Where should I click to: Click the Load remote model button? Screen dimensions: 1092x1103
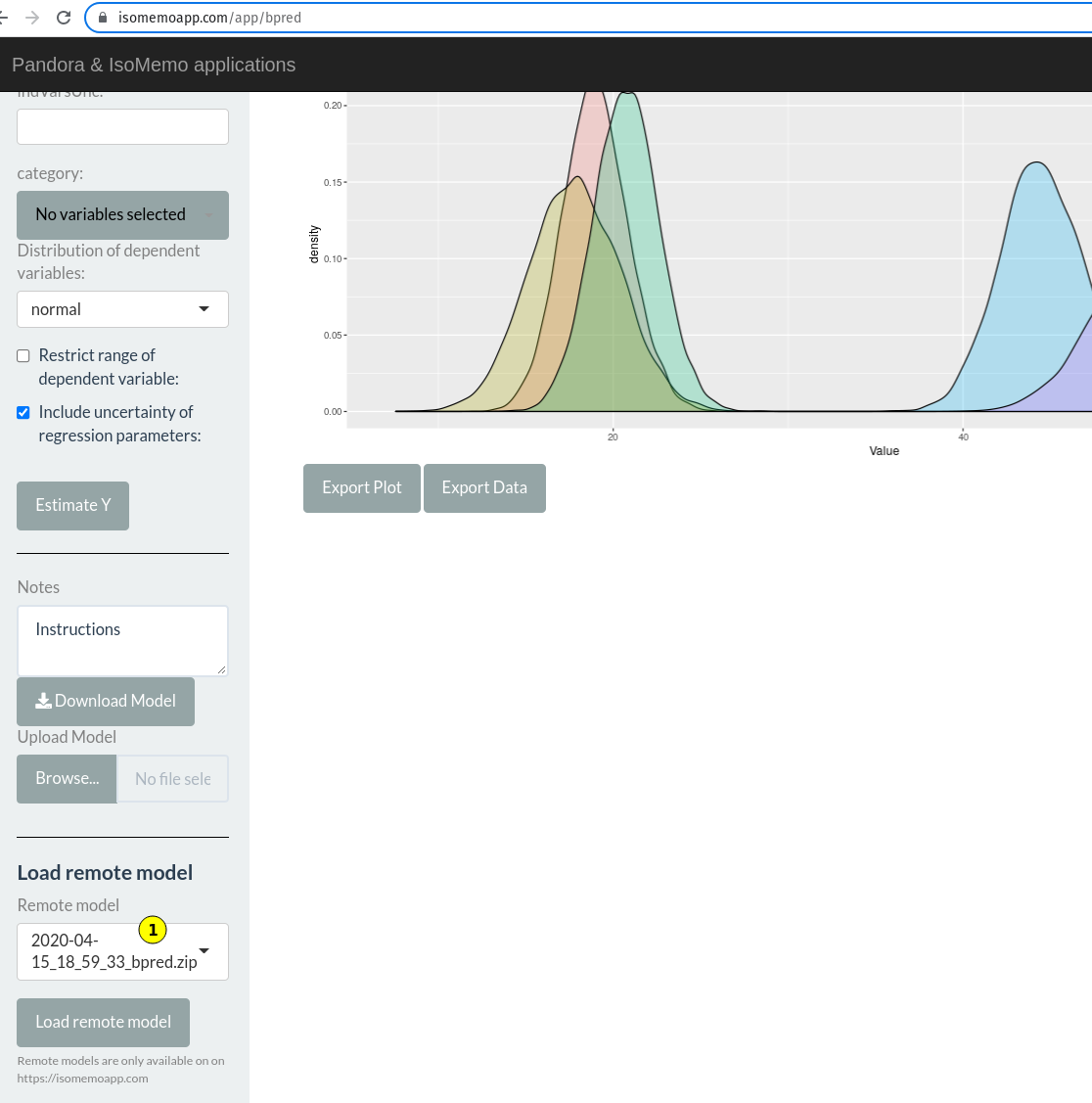(x=103, y=1022)
